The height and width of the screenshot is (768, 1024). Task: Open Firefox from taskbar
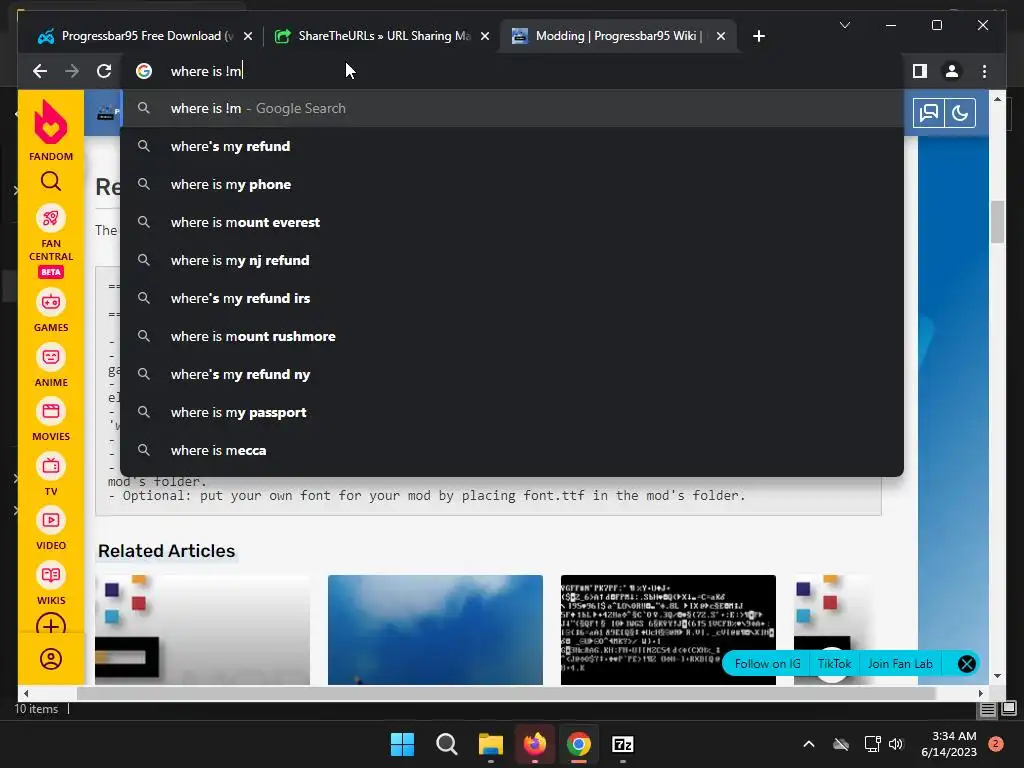(535, 744)
